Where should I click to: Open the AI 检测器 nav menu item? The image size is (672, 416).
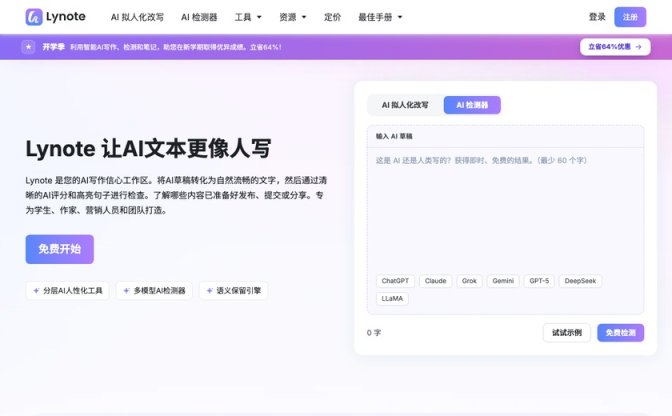pos(199,17)
